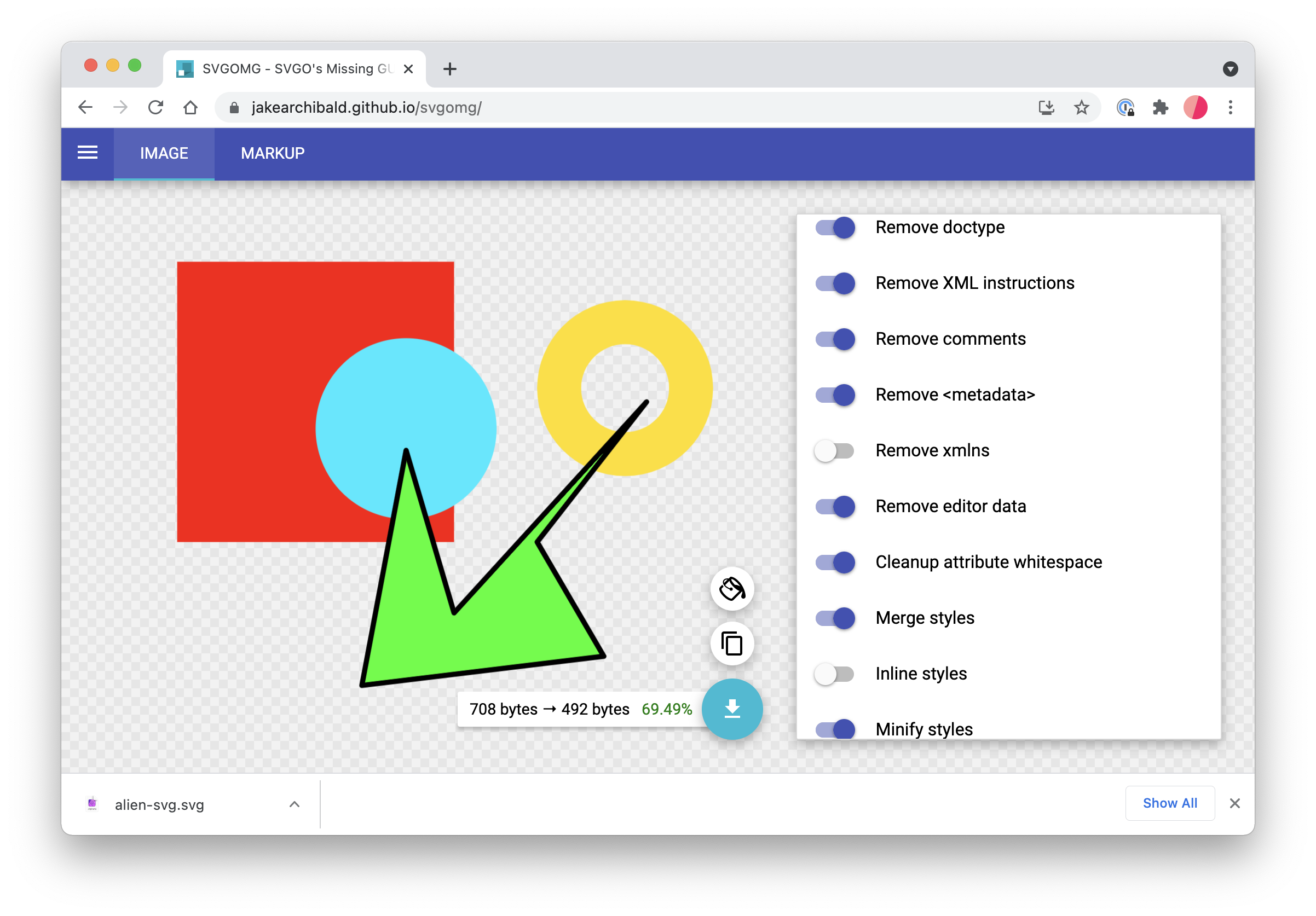Enable the Inline styles switch
1316x916 pixels.
click(x=834, y=674)
